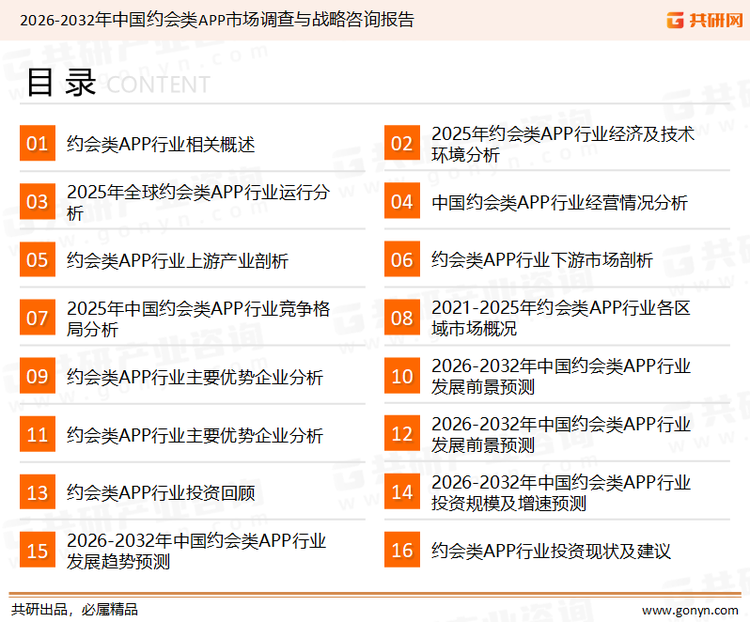The height and width of the screenshot is (622, 750).
Task: Open chapter 发展趋势预测 entry
Action: tap(197, 551)
